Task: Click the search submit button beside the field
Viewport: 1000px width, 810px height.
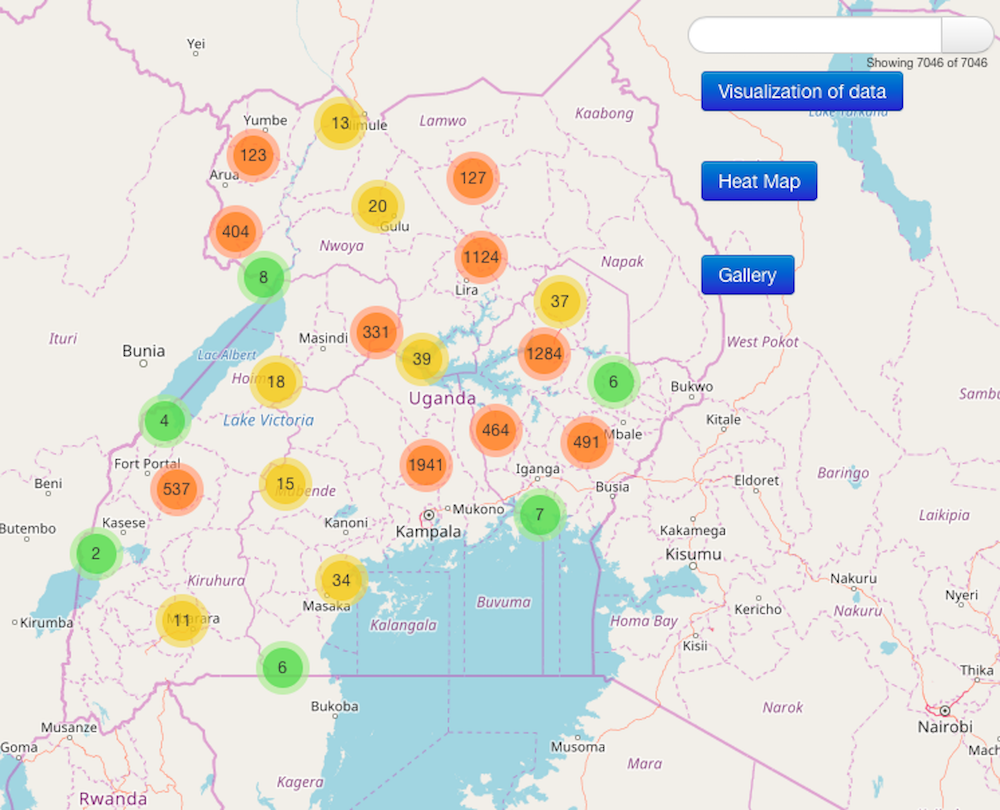Action: click(x=967, y=34)
